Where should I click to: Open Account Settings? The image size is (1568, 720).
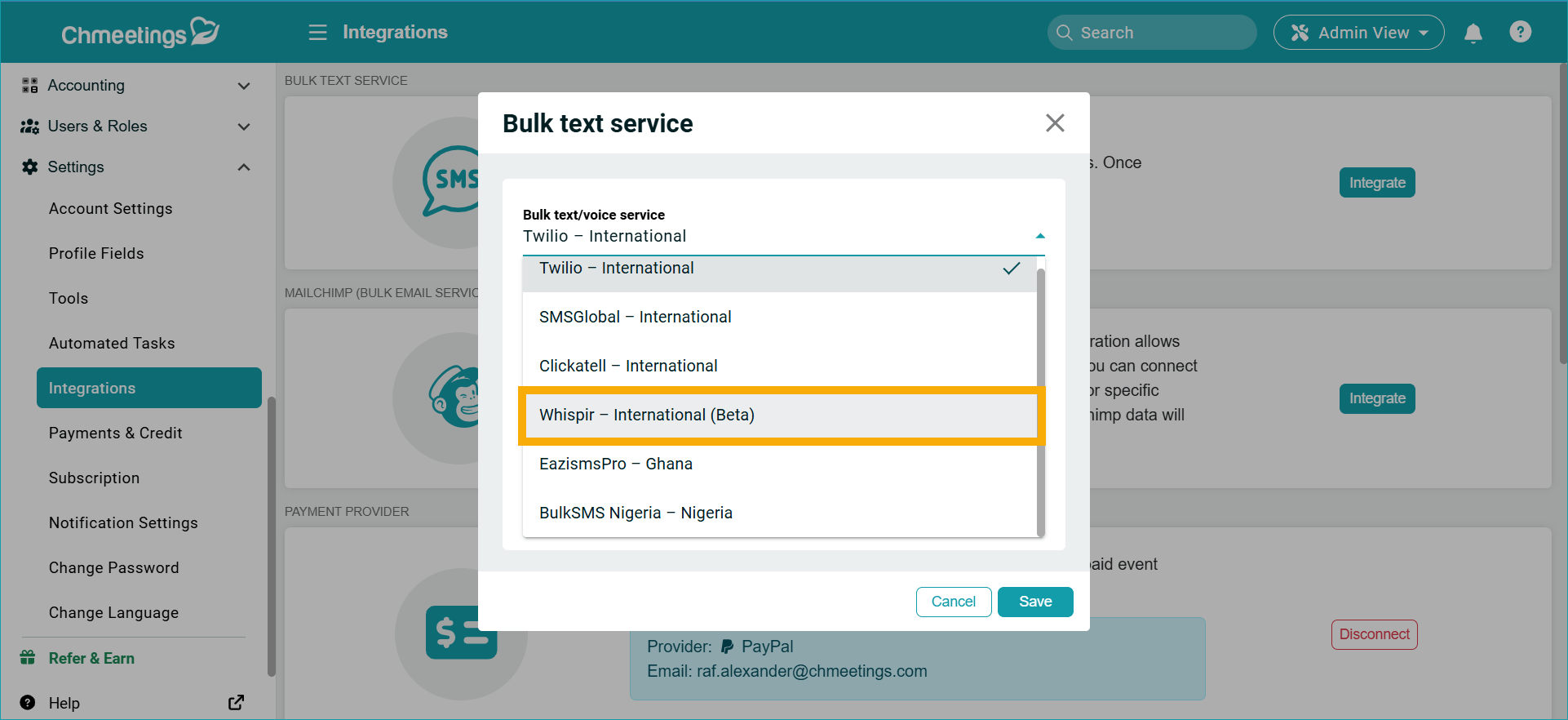(x=110, y=208)
